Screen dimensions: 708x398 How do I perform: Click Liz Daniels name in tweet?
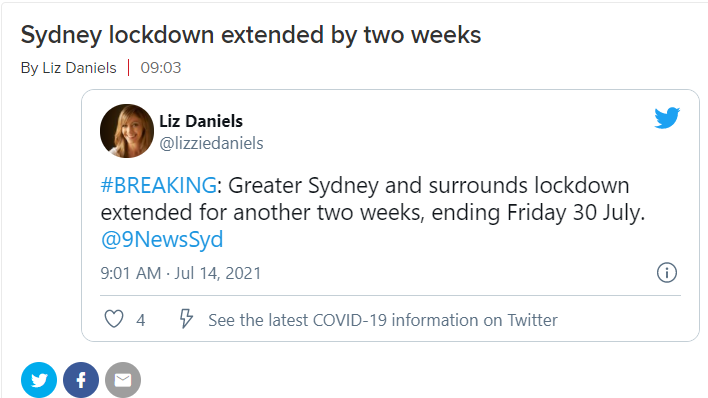pyautogui.click(x=201, y=121)
